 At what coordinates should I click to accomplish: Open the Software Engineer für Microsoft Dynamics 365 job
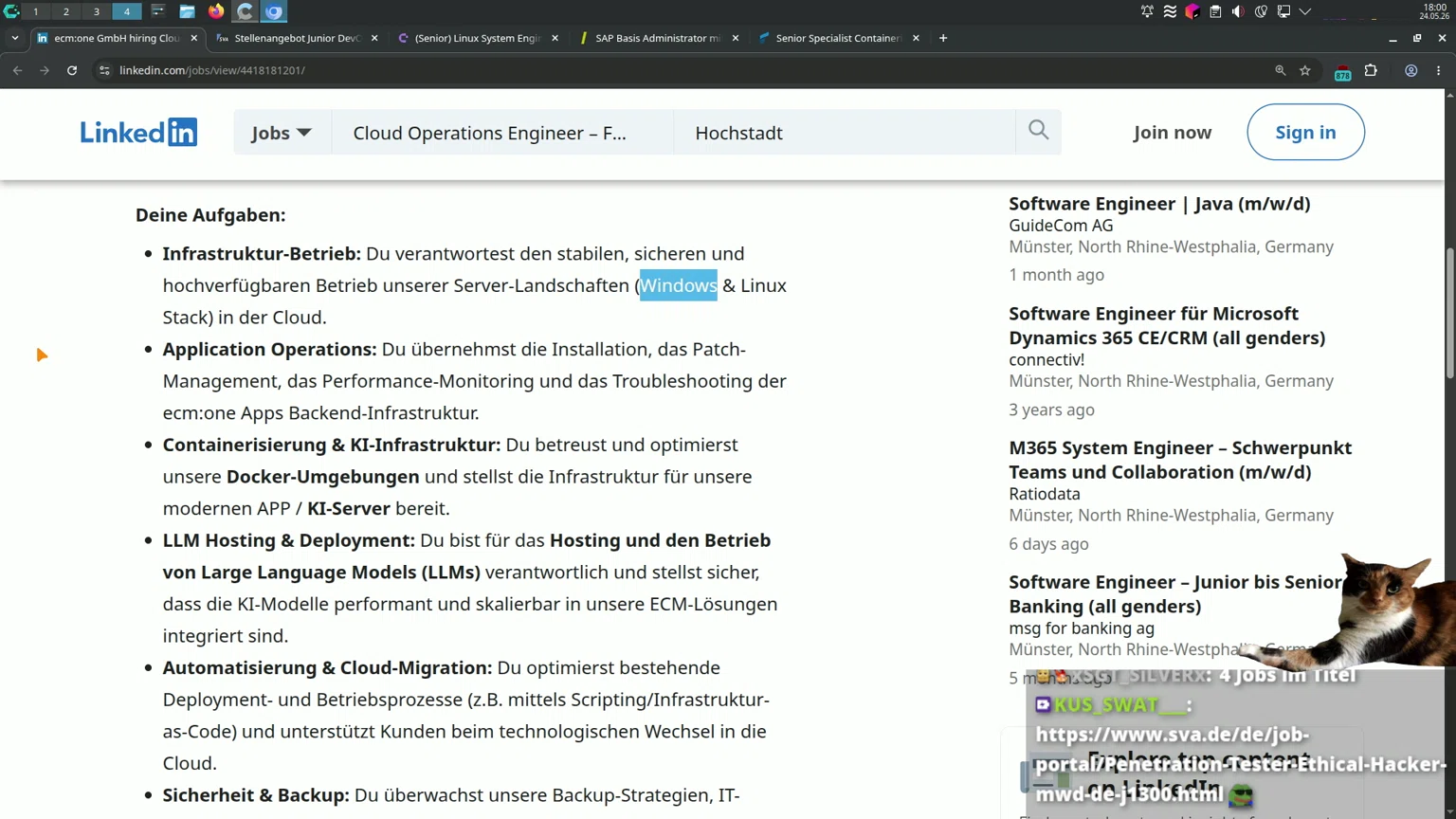click(1167, 325)
